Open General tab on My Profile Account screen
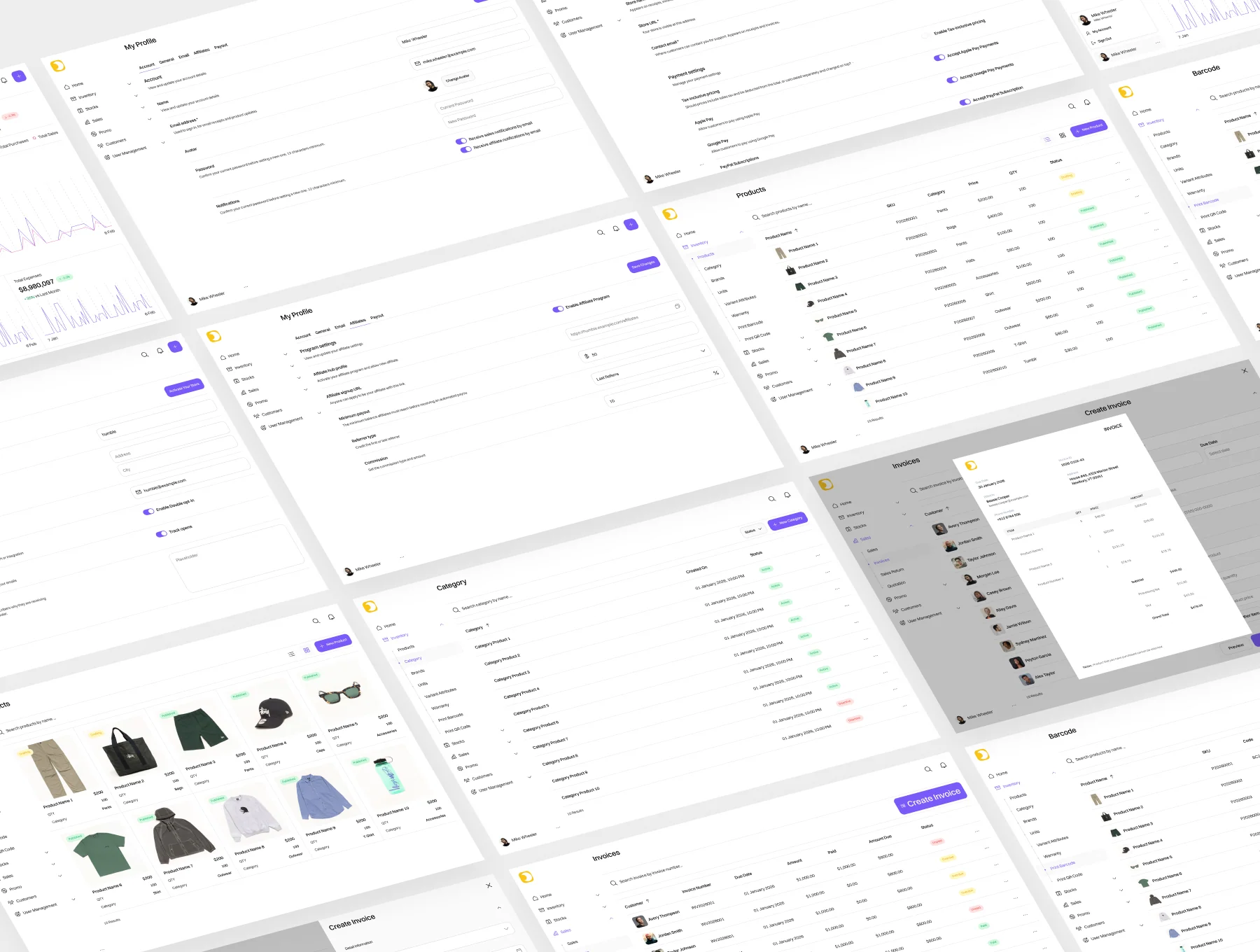 [167, 61]
